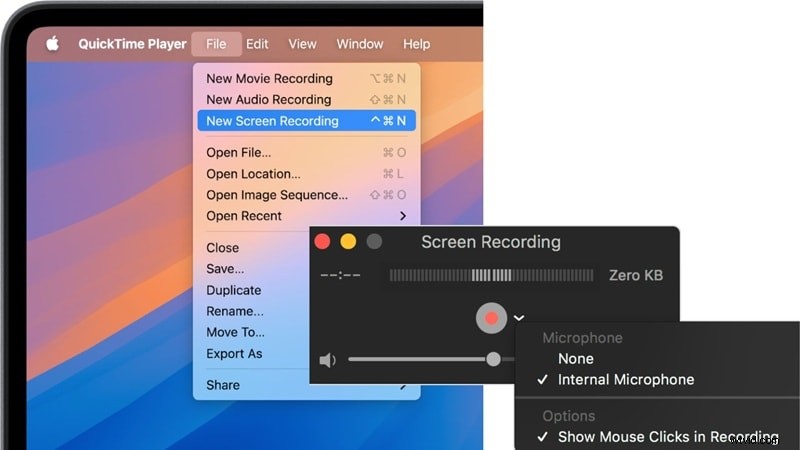The image size is (800, 450).
Task: Choose Internal Microphone option
Action: pos(625,380)
